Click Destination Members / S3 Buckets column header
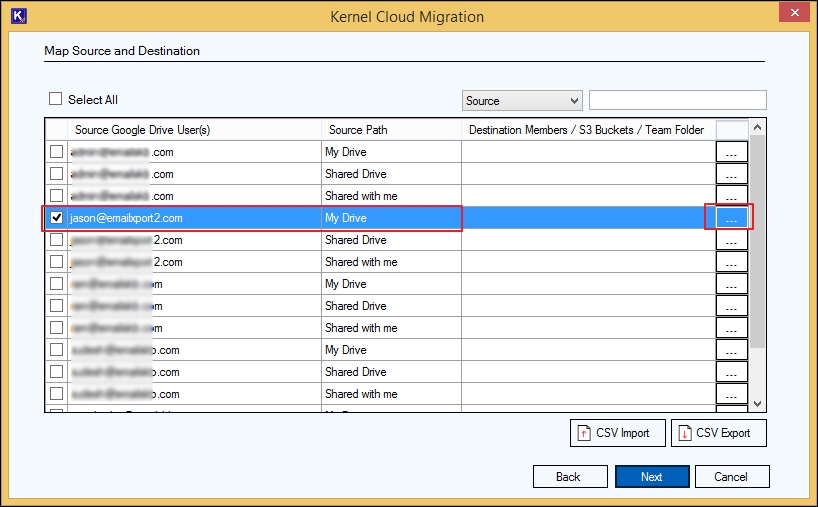818x507 pixels. [x=588, y=130]
